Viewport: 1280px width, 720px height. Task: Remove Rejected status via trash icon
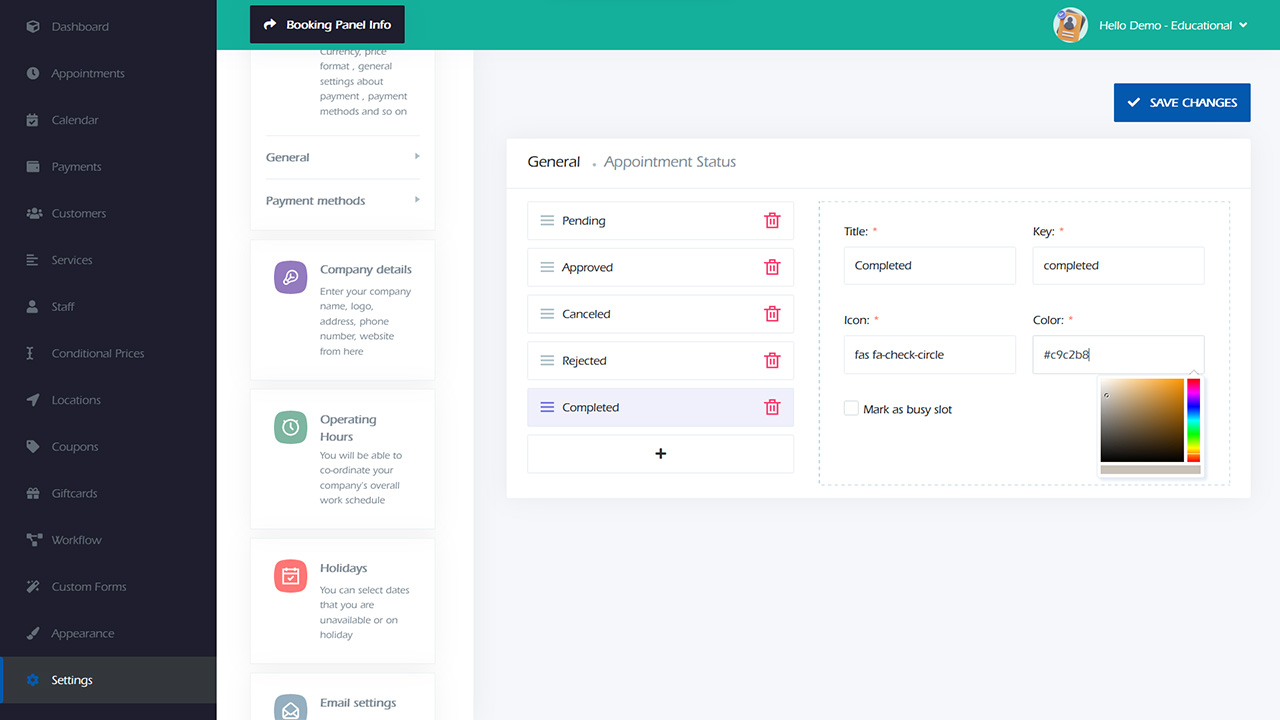pos(772,361)
